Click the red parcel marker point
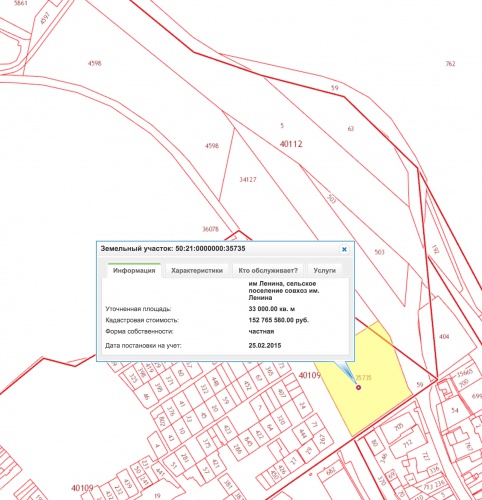 coord(358,387)
